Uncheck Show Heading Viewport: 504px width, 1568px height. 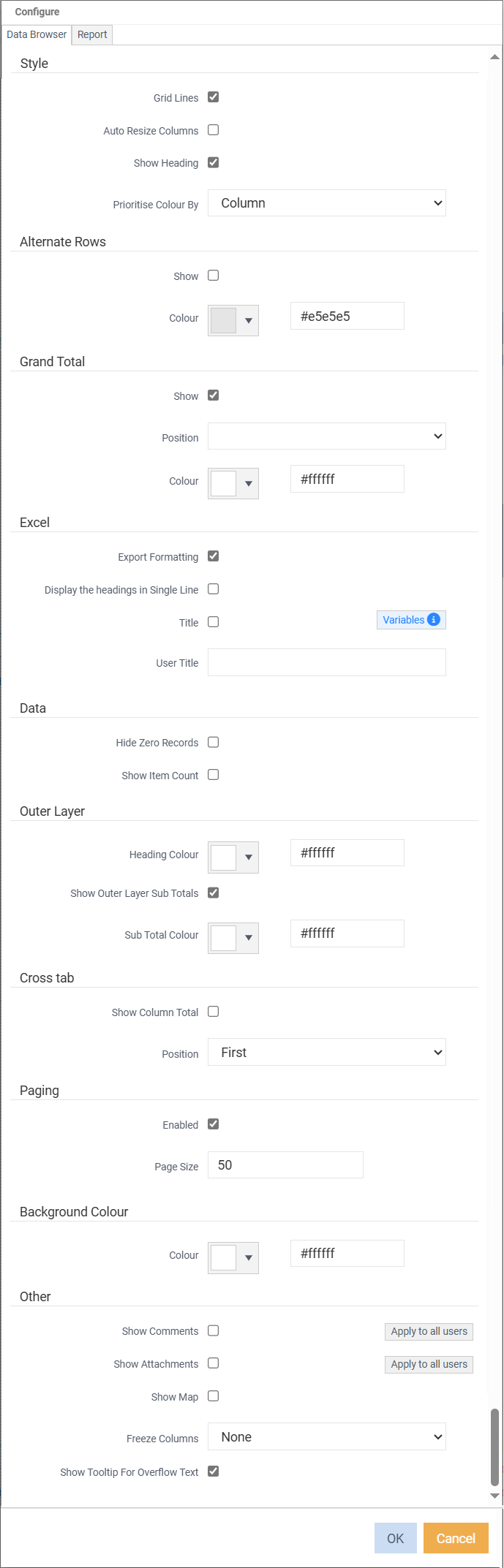(213, 162)
